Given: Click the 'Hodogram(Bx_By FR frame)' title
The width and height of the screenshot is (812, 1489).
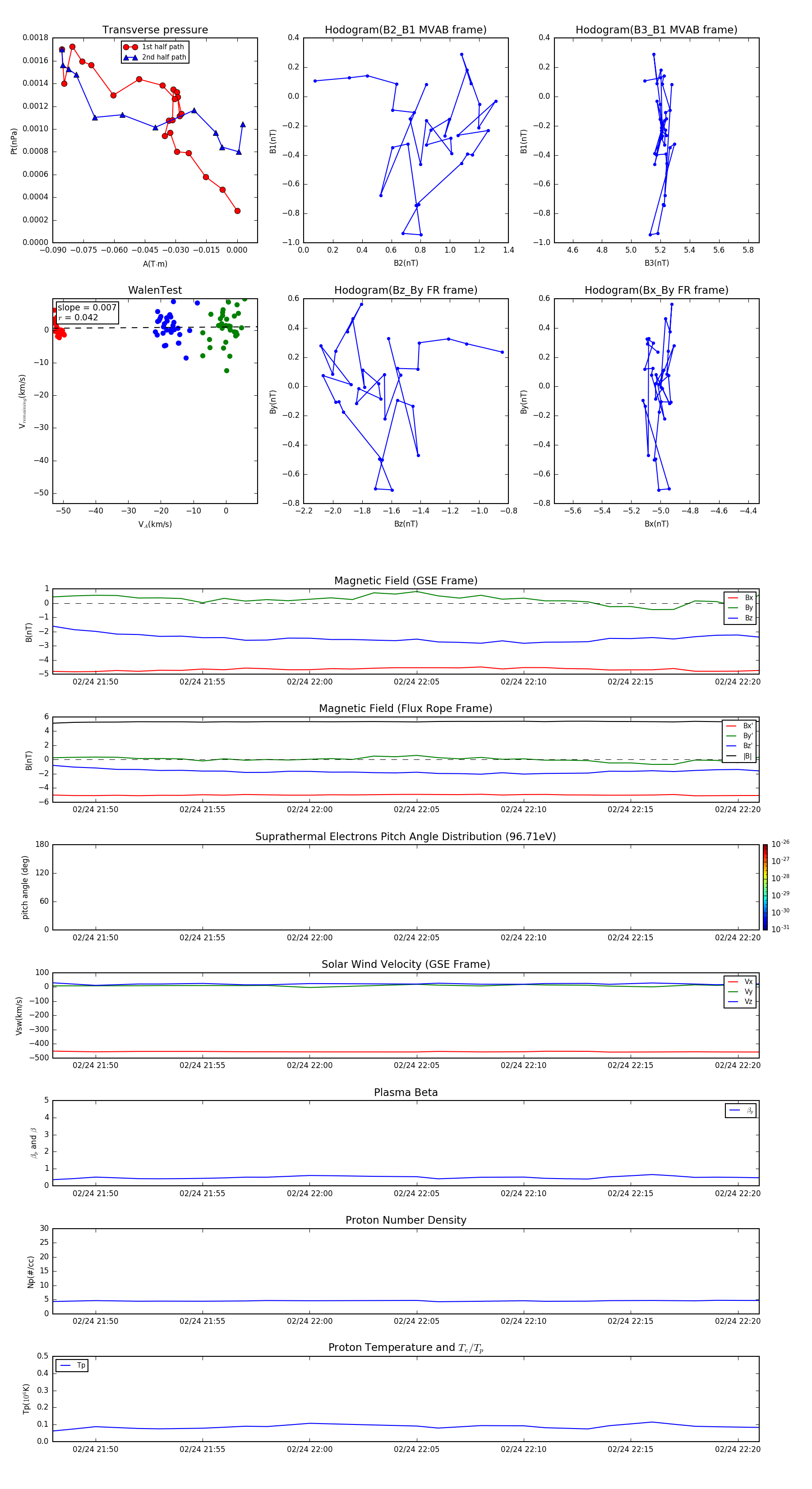Looking at the screenshot, I should pyautogui.click(x=656, y=290).
